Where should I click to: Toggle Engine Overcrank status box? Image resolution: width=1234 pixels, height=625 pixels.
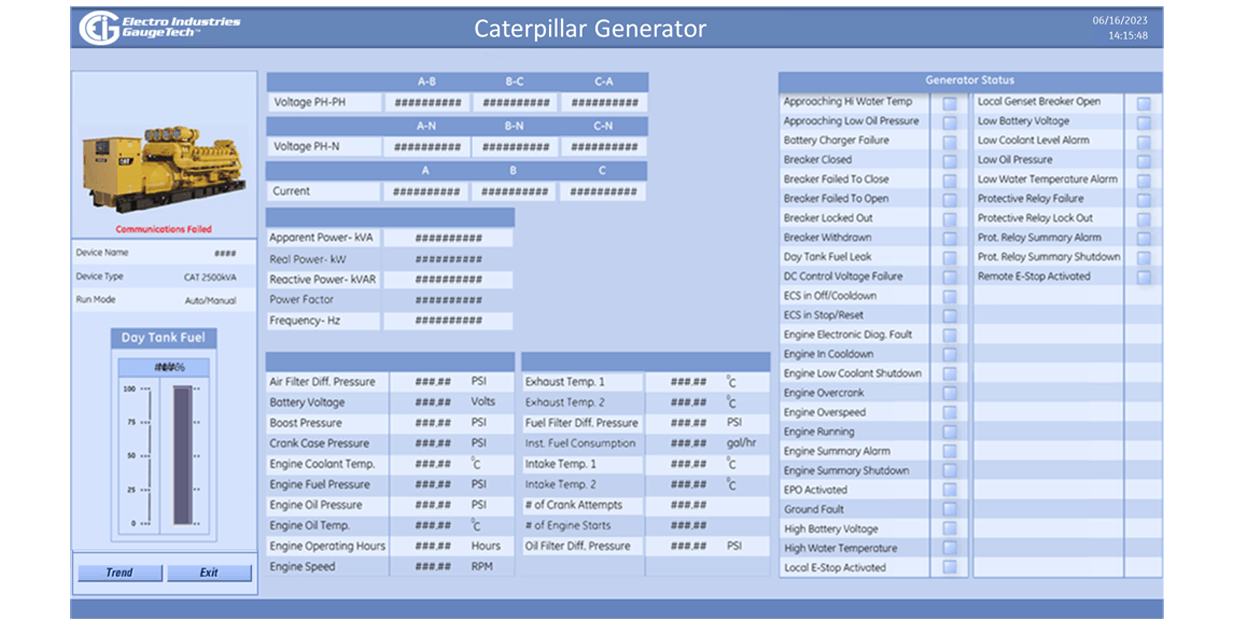coord(949,393)
